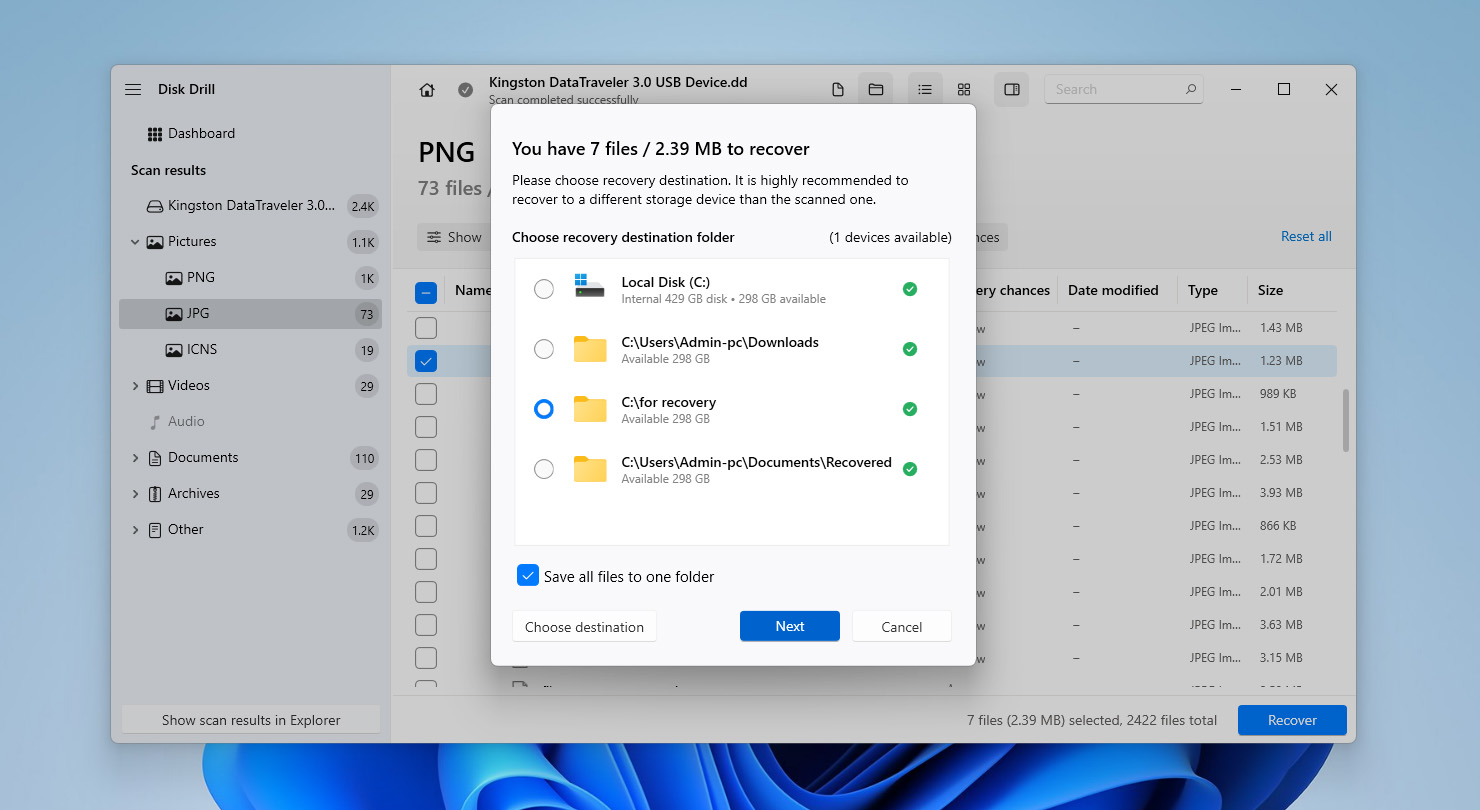Viewport: 1480px width, 810px height.
Task: Expand the Archives tree node
Action: pyautogui.click(x=135, y=494)
